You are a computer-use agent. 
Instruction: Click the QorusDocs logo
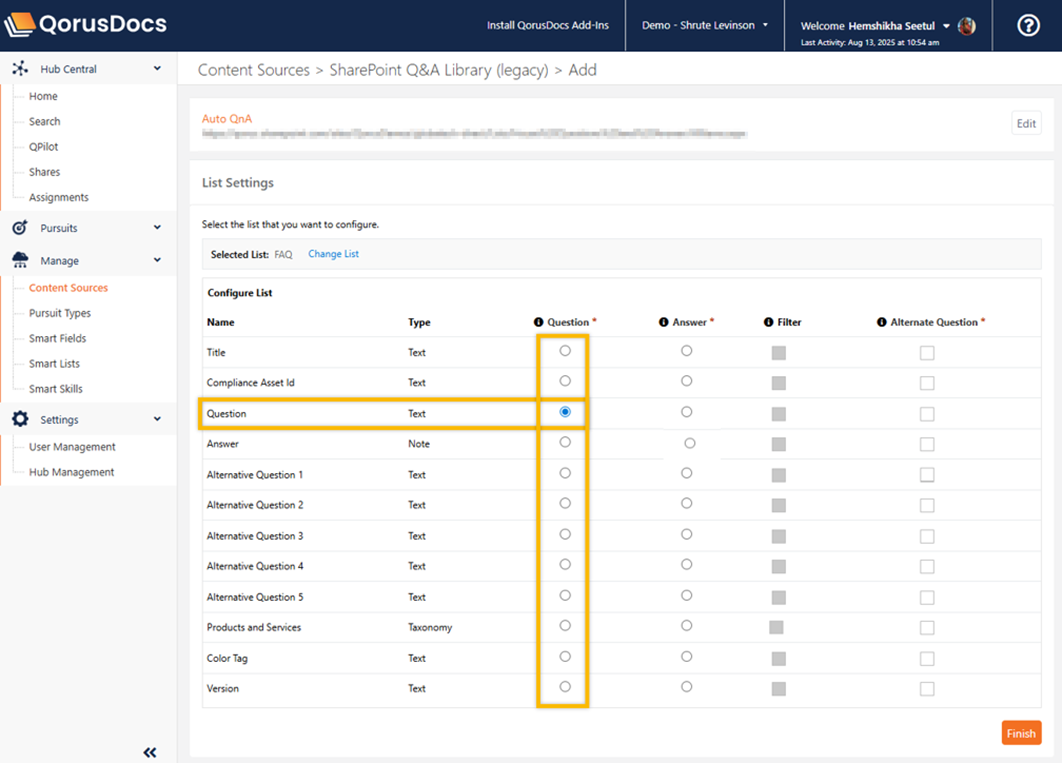pyautogui.click(x=85, y=25)
